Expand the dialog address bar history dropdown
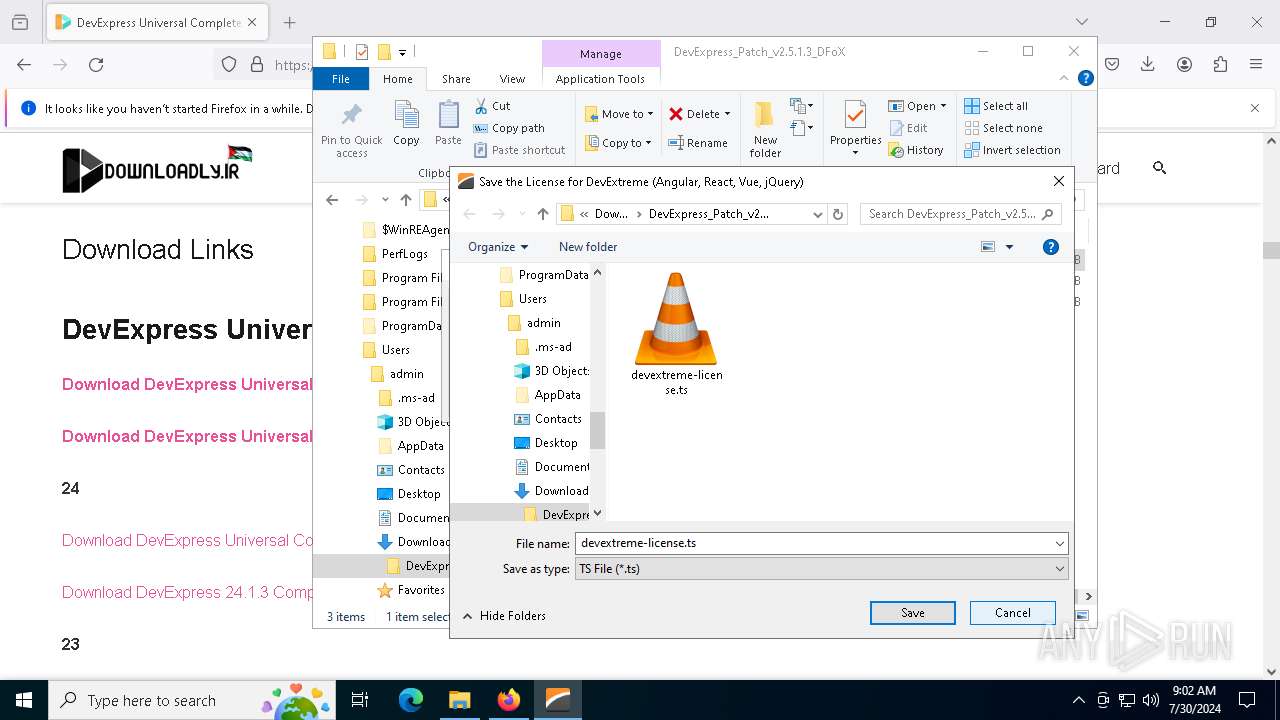1280x720 pixels. [x=817, y=214]
